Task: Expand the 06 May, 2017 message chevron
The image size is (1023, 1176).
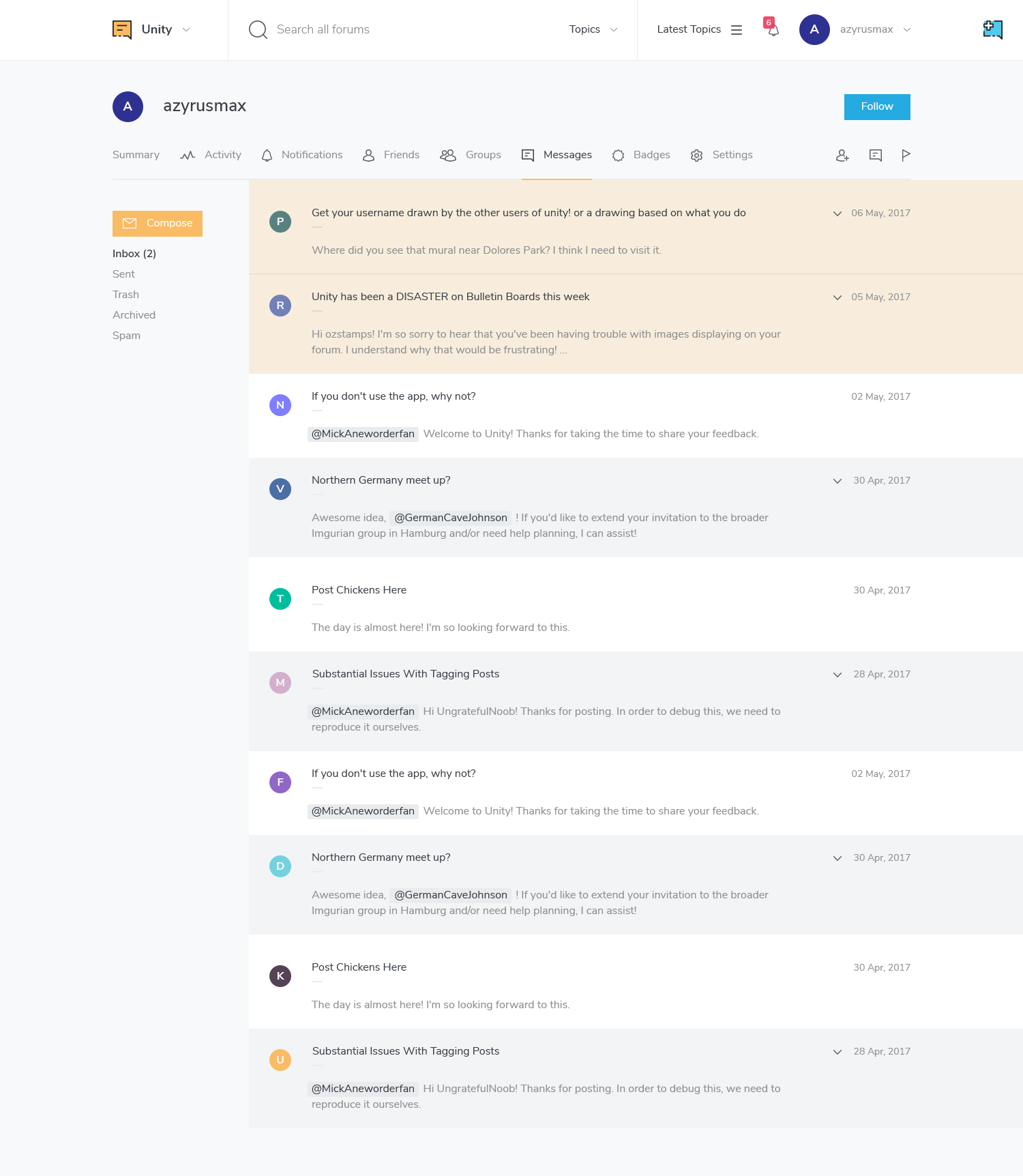Action: click(837, 214)
